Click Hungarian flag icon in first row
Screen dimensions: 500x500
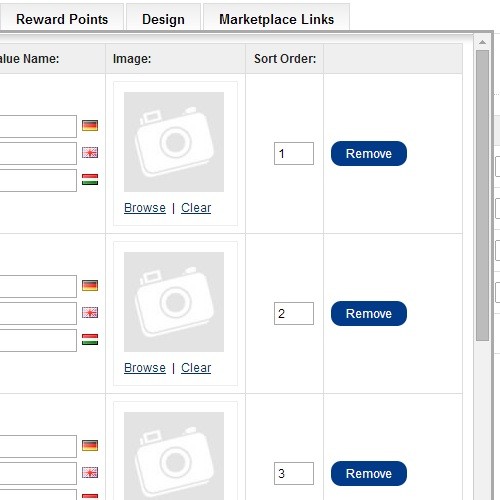[90, 180]
